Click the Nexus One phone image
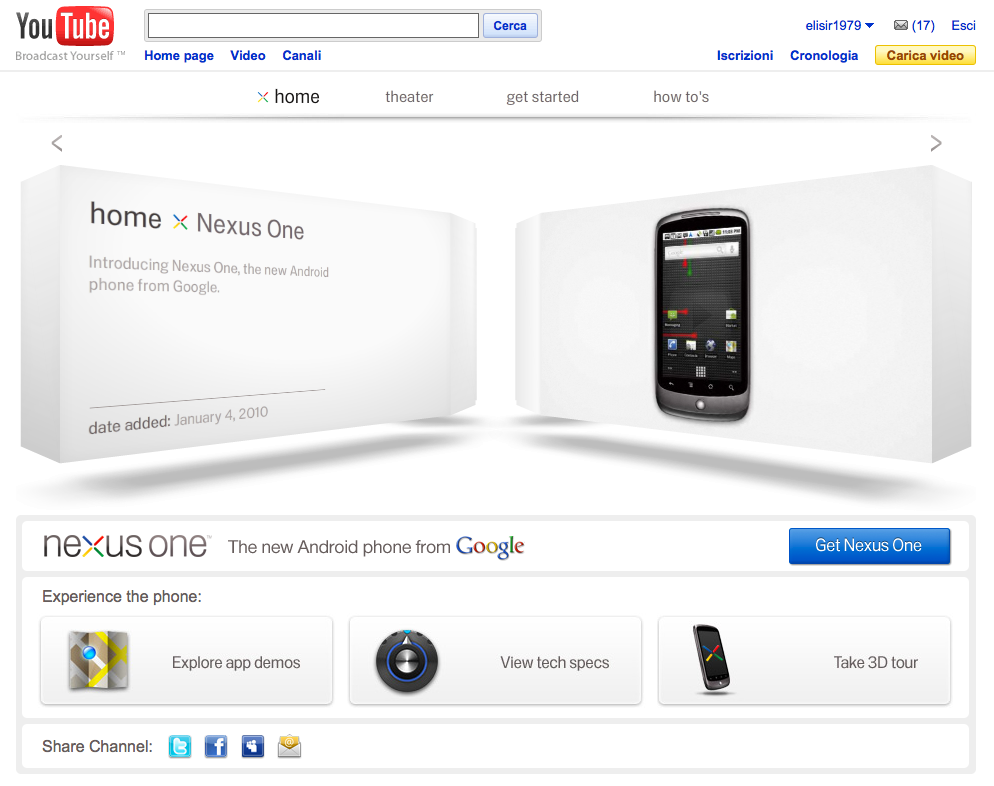 click(702, 314)
